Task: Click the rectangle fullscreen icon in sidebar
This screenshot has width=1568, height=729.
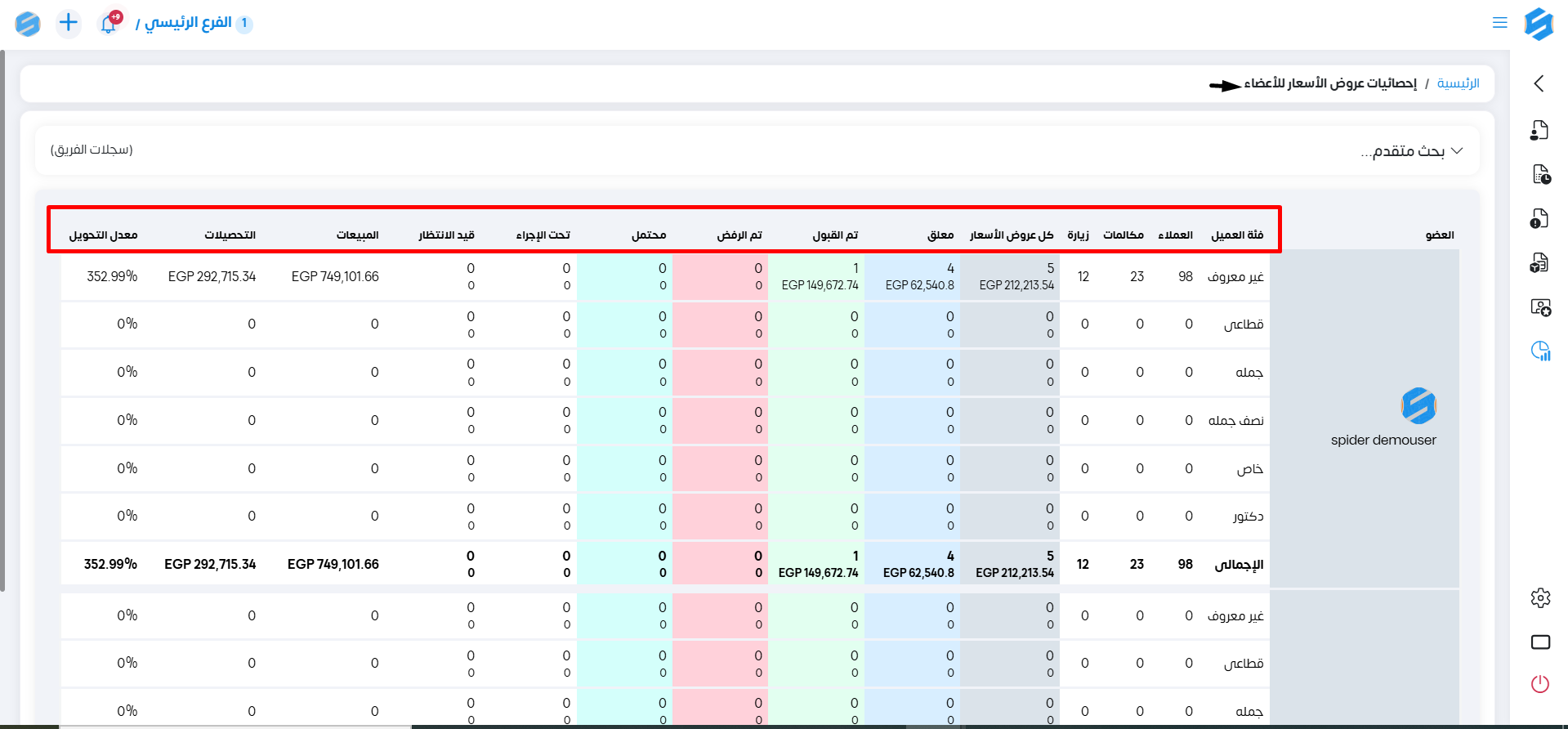Action: click(x=1540, y=642)
